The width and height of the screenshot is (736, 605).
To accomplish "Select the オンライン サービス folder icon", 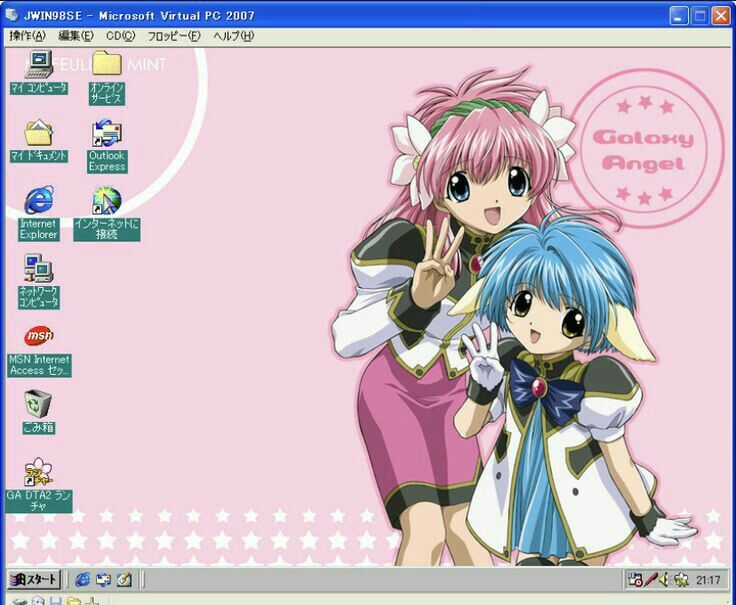I will coord(106,66).
